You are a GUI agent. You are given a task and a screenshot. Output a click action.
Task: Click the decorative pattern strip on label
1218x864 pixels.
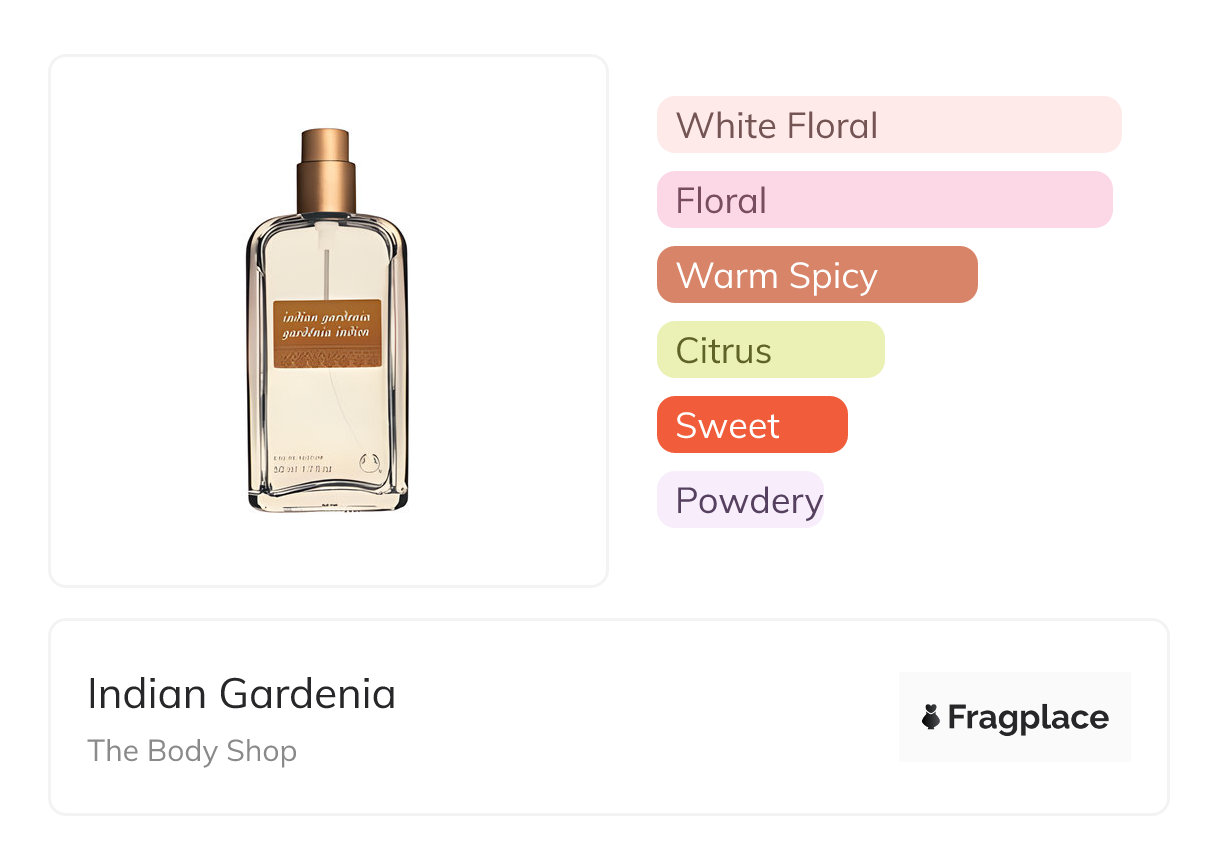pos(327,356)
